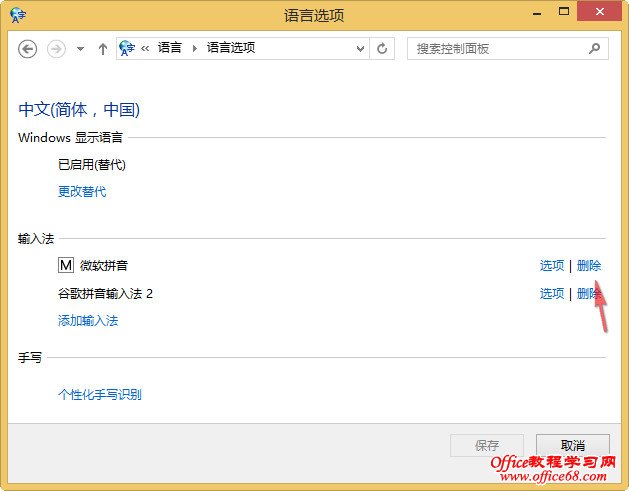
Task: Click the window title bar language icon
Action: [18, 15]
